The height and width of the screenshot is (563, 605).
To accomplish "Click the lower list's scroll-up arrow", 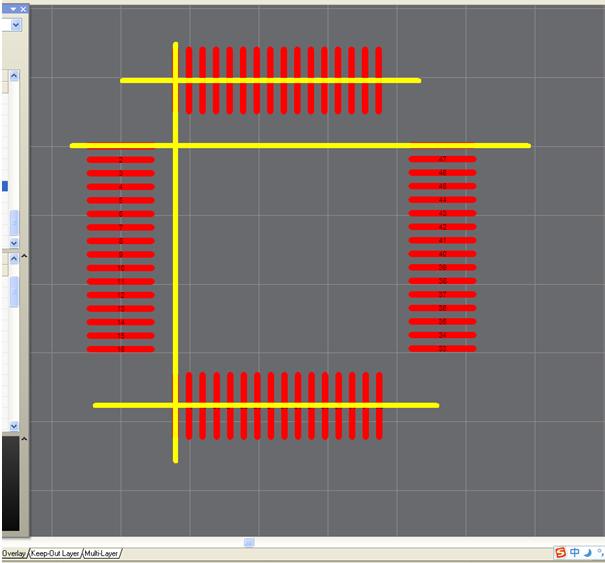I will [14, 258].
